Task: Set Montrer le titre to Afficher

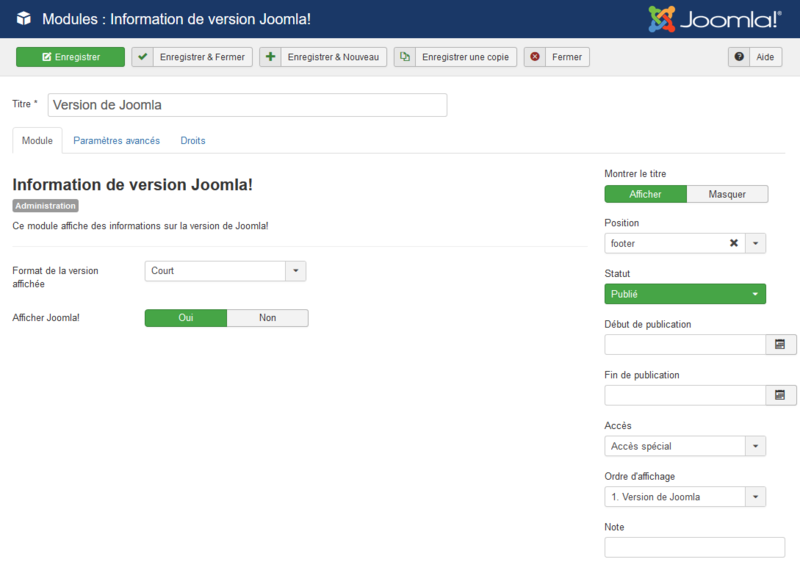Action: coord(645,194)
